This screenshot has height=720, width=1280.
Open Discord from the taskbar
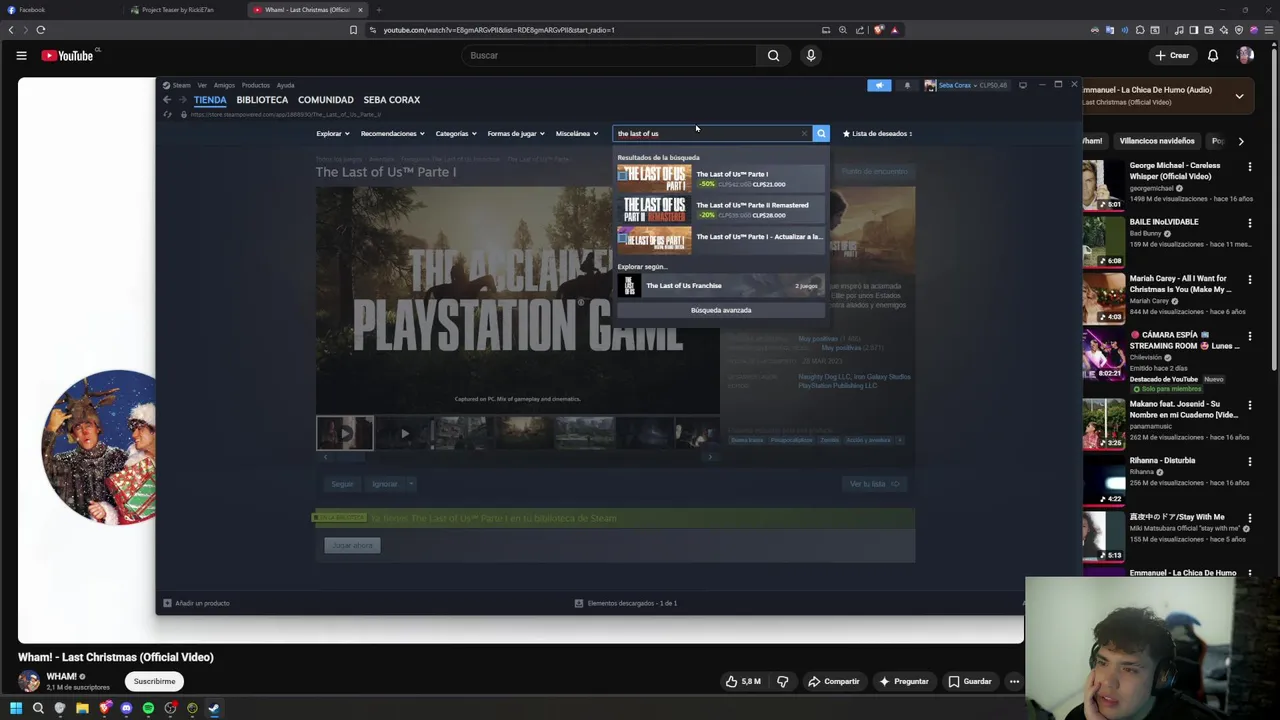[126, 708]
